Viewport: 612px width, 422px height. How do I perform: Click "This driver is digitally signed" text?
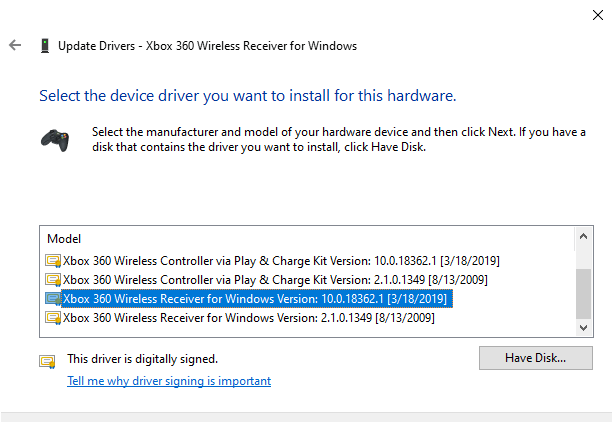142,358
